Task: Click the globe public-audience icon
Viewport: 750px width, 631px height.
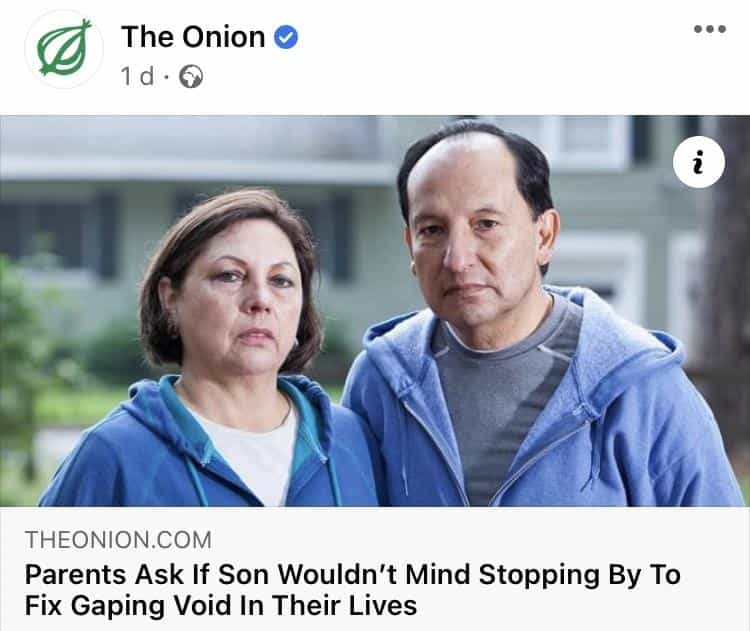Action: point(190,77)
